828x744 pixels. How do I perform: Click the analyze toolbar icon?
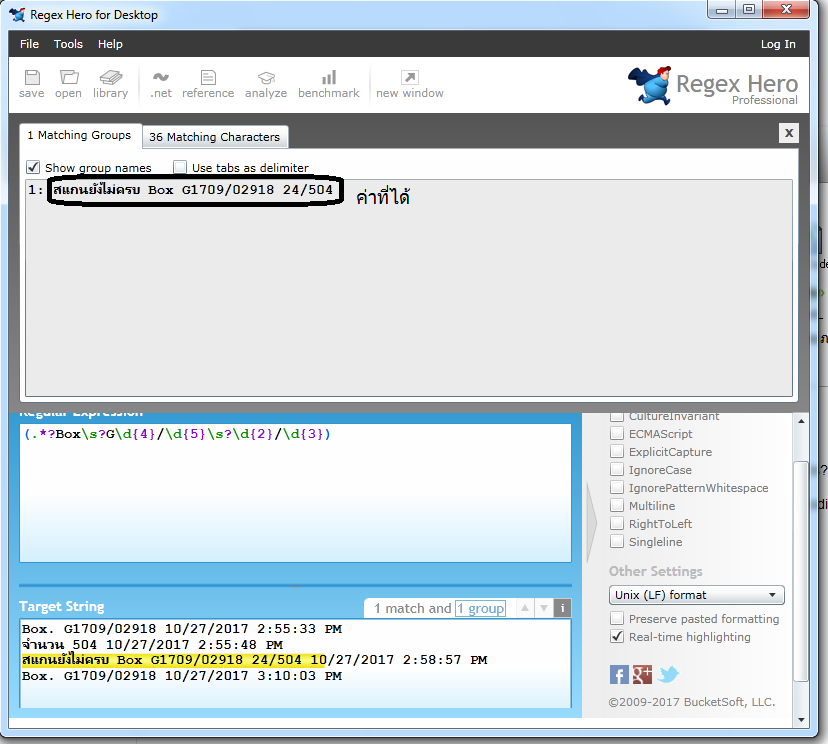click(266, 84)
